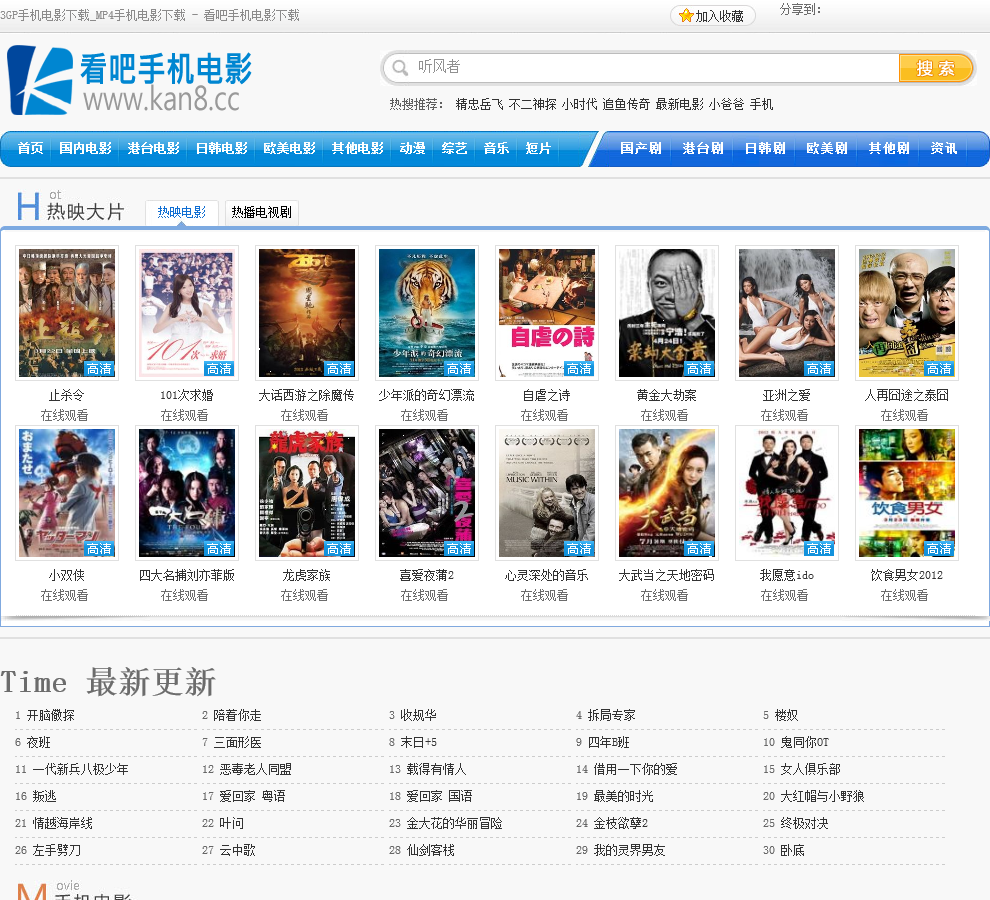This screenshot has height=900, width=990.
Task: Open hot search link 不二神探
Action: 532,104
